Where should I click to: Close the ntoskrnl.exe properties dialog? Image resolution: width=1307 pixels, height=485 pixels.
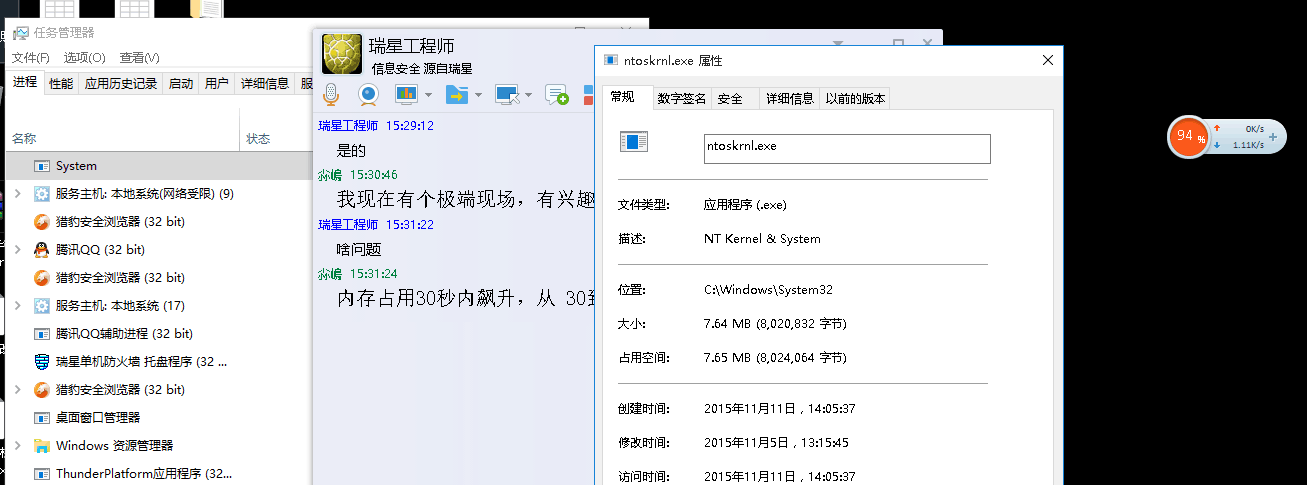click(1048, 61)
